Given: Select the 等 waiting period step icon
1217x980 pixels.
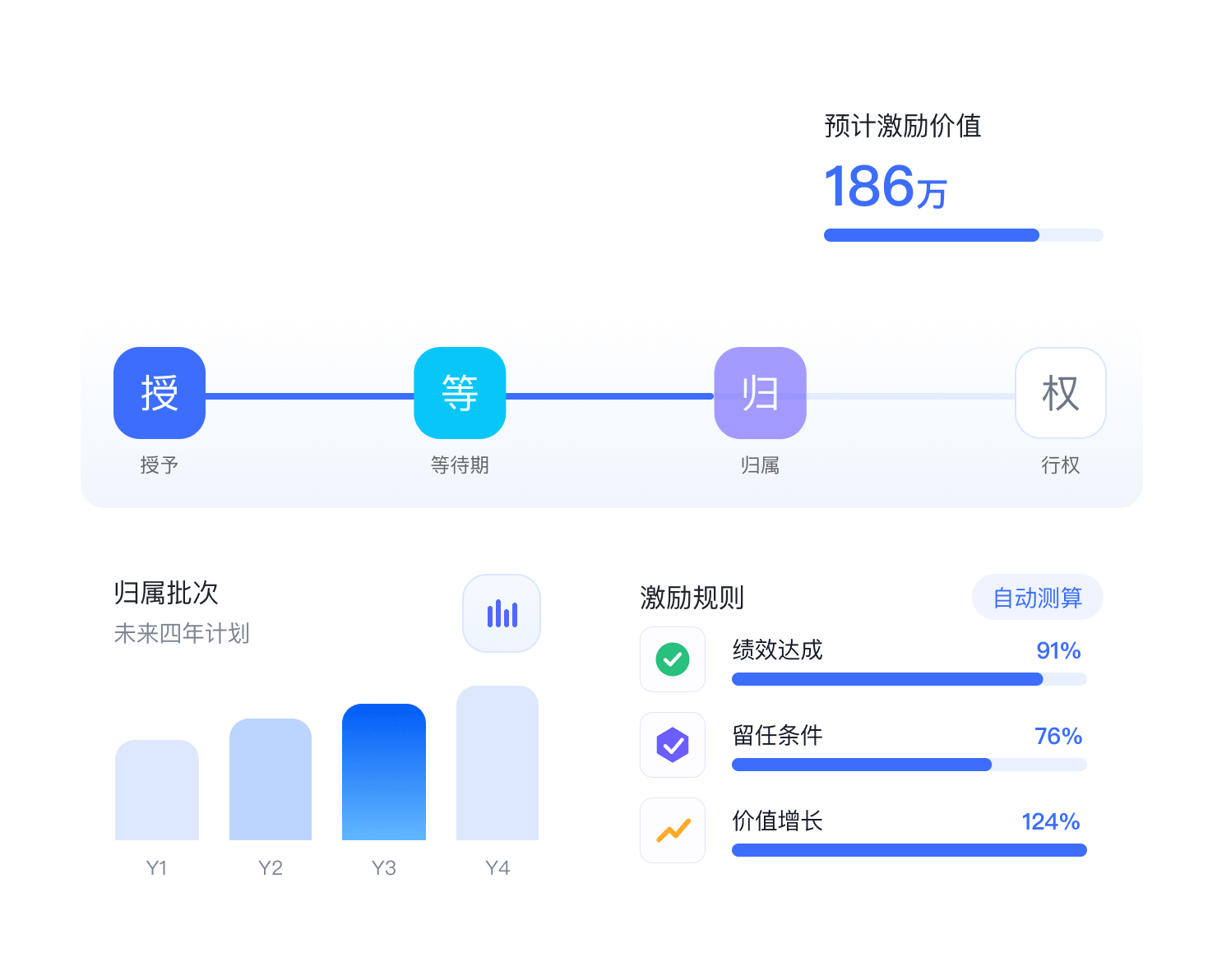Looking at the screenshot, I should click(460, 393).
